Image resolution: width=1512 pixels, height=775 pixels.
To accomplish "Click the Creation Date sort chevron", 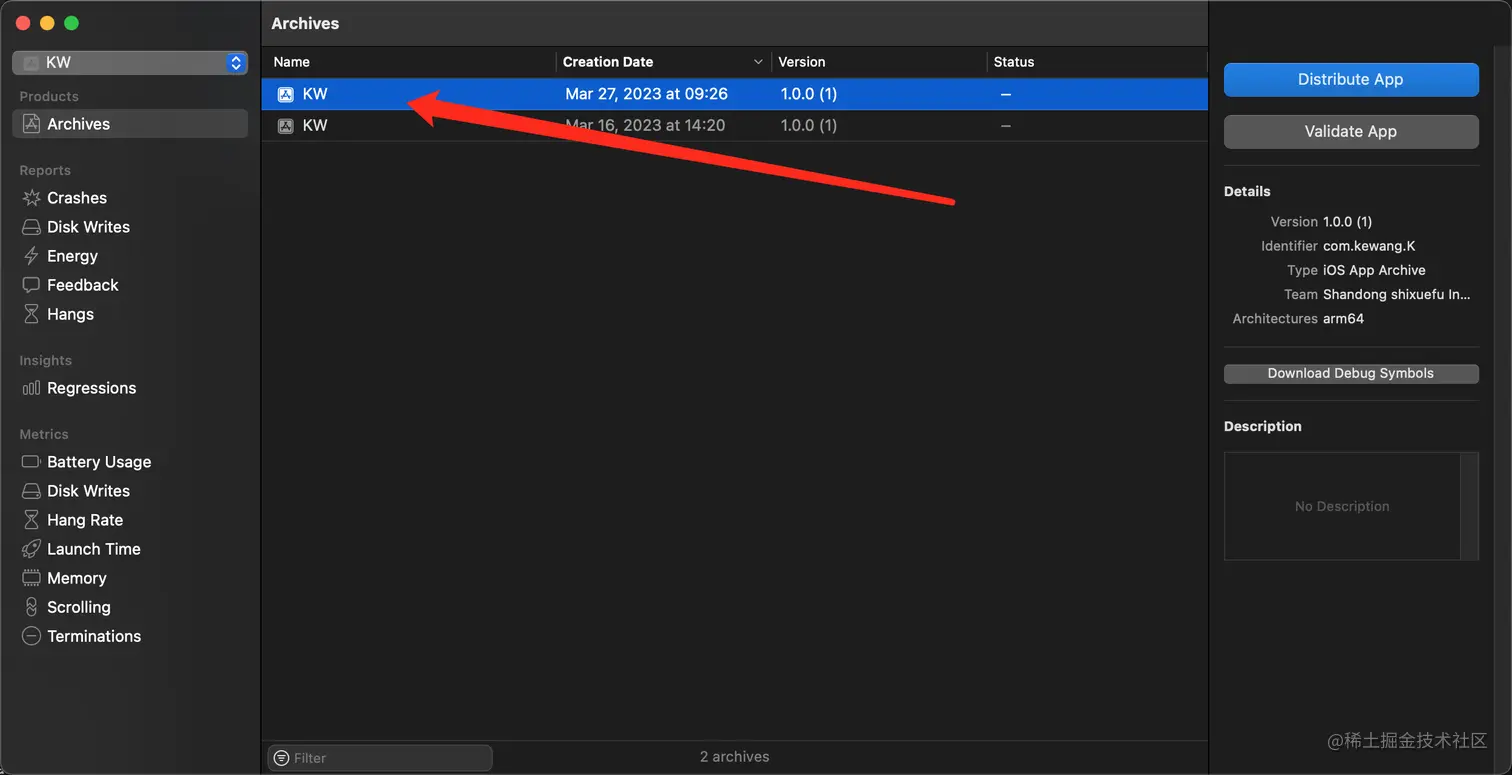I will (758, 62).
